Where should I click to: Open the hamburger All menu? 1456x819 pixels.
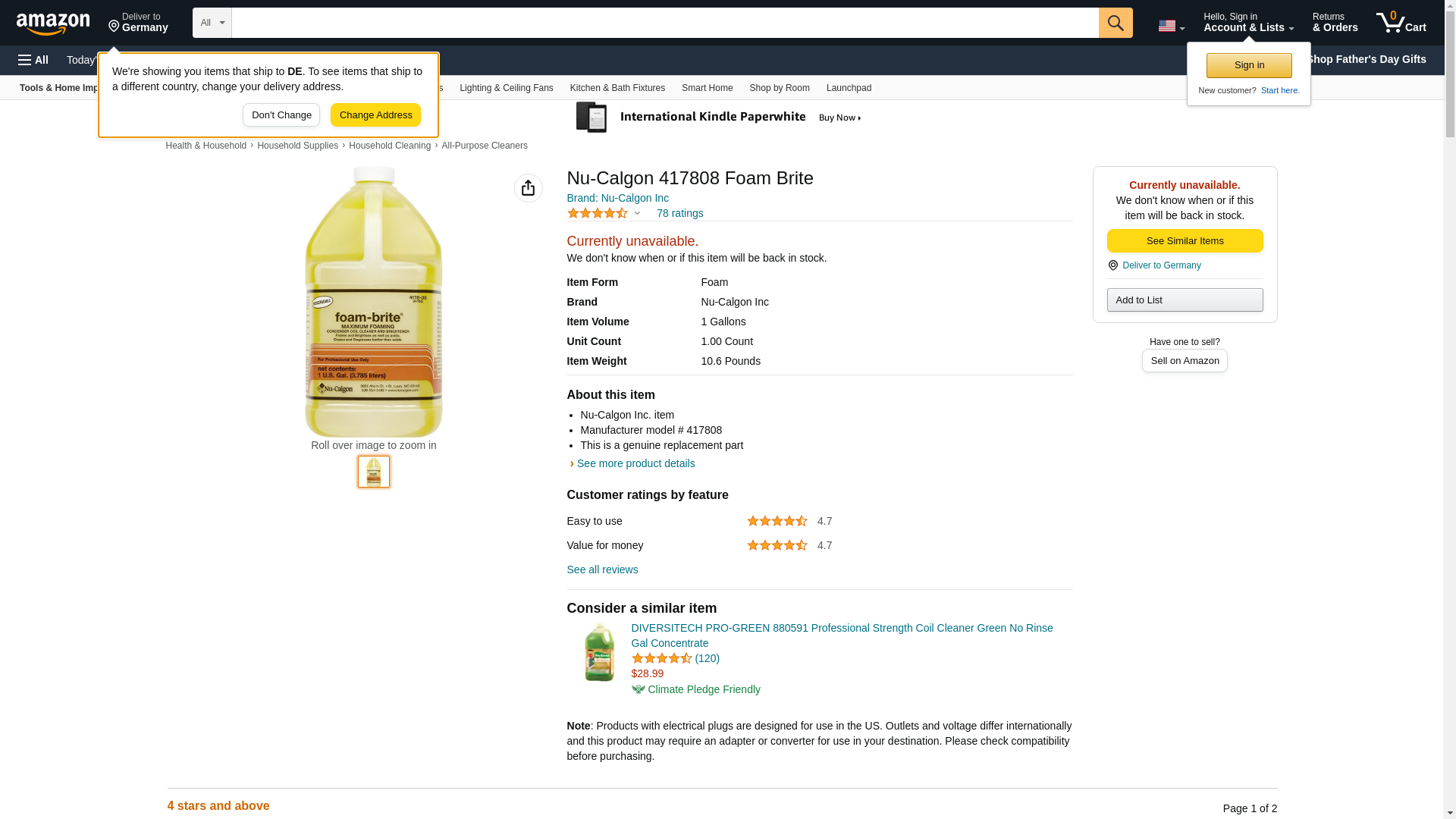coord(33,60)
